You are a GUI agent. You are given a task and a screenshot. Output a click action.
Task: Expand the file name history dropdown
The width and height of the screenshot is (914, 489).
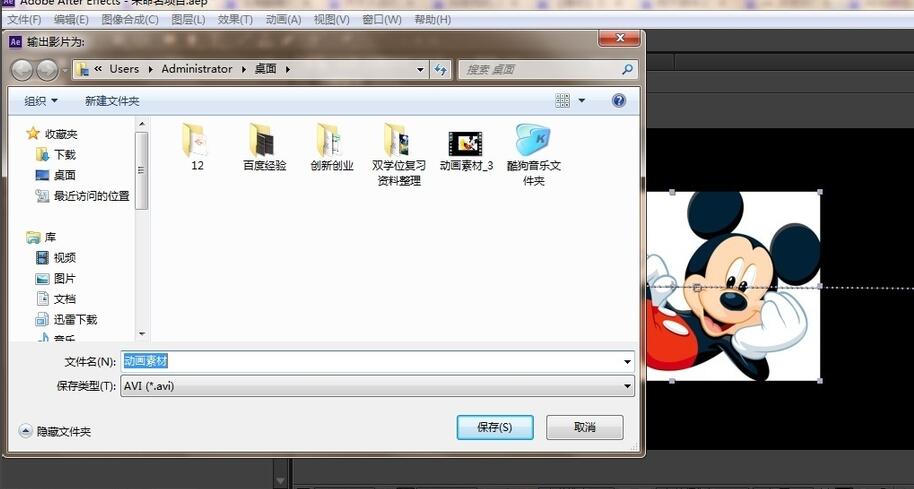pos(627,362)
